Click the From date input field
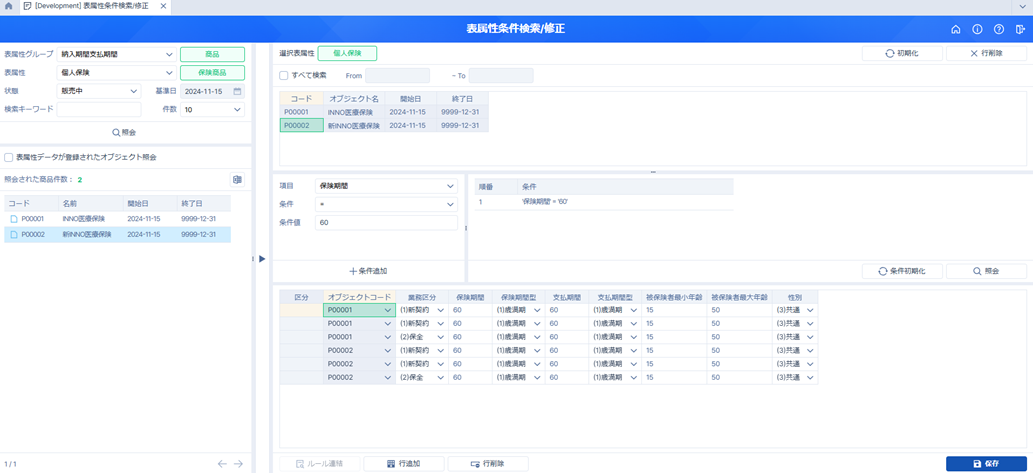This screenshot has width=1033, height=473. tap(397, 76)
